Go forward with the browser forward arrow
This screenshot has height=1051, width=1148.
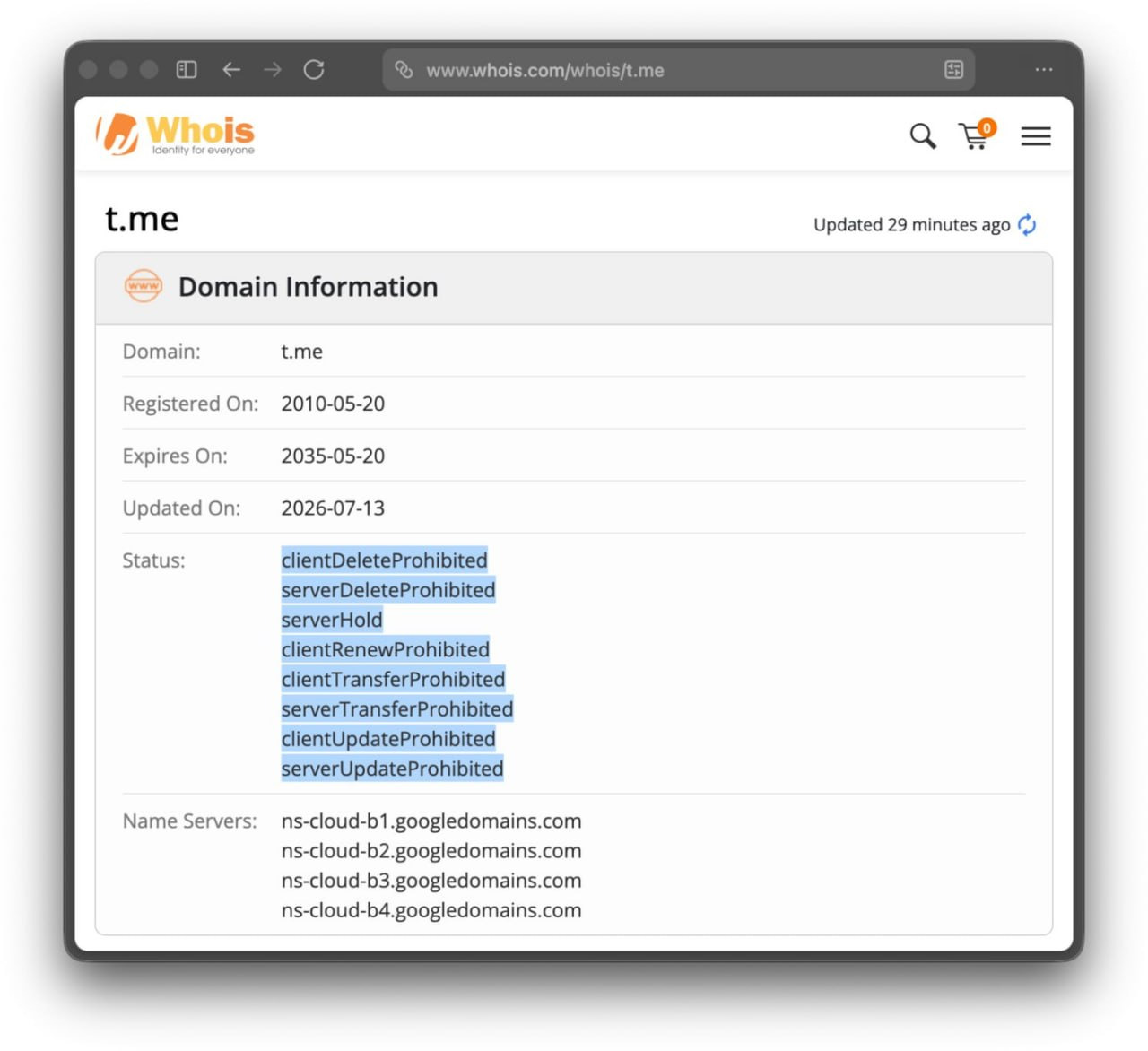pyautogui.click(x=273, y=70)
